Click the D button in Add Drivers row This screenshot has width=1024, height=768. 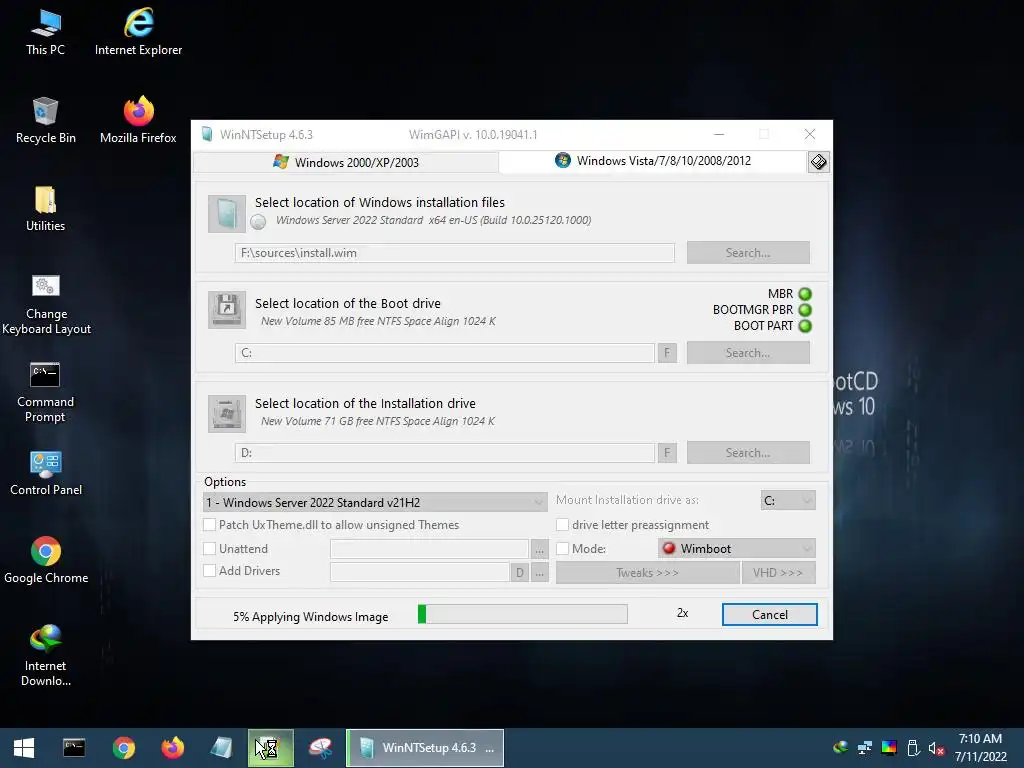pos(520,573)
